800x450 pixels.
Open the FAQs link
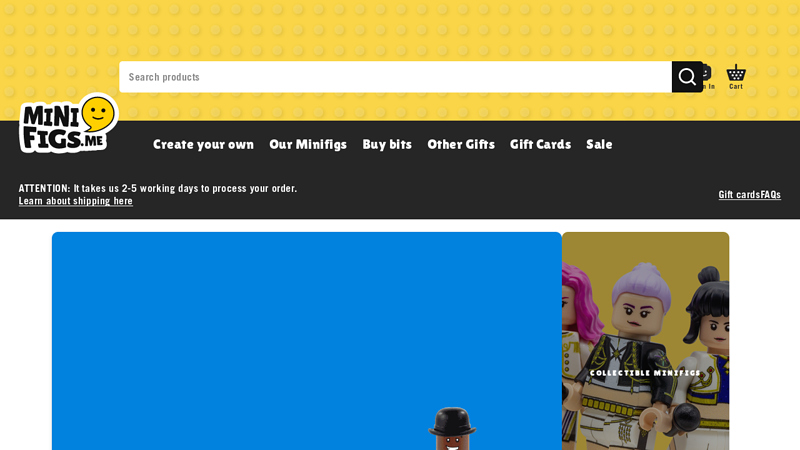click(x=770, y=195)
